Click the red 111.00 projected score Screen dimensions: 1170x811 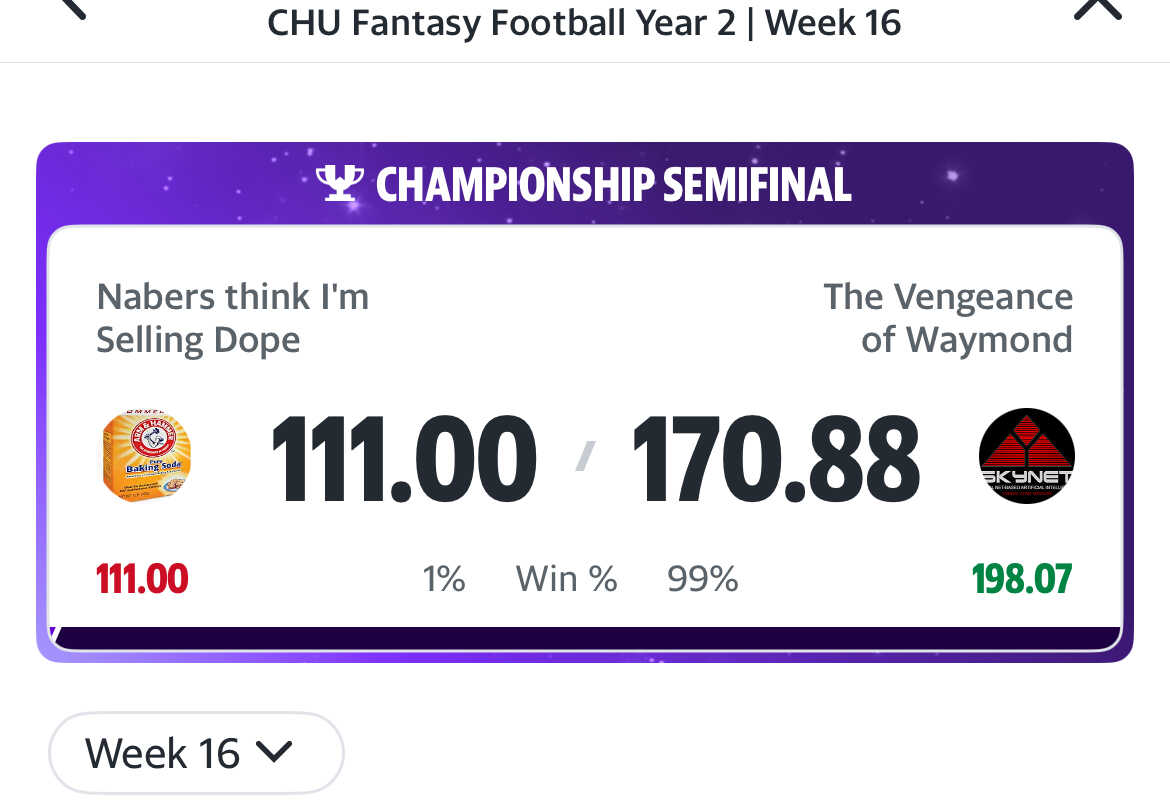tap(142, 579)
